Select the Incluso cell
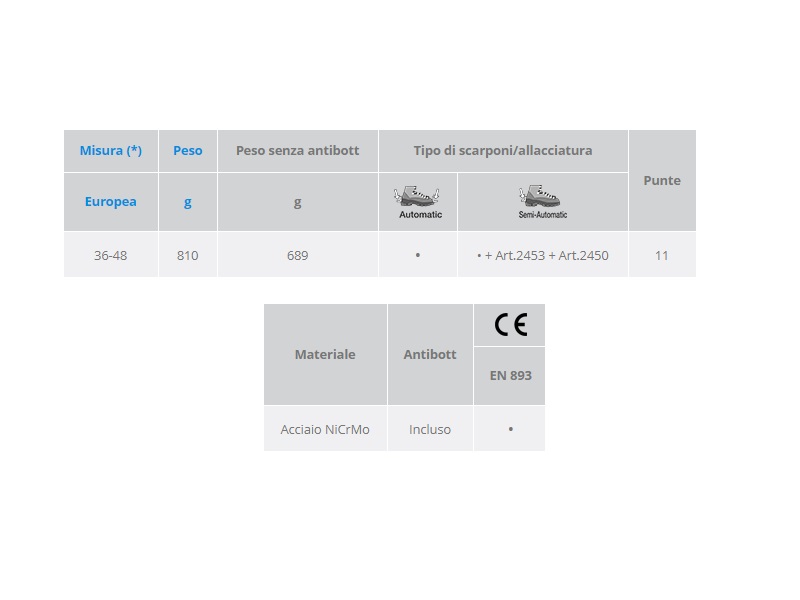This screenshot has height=600, width=800. 430,429
